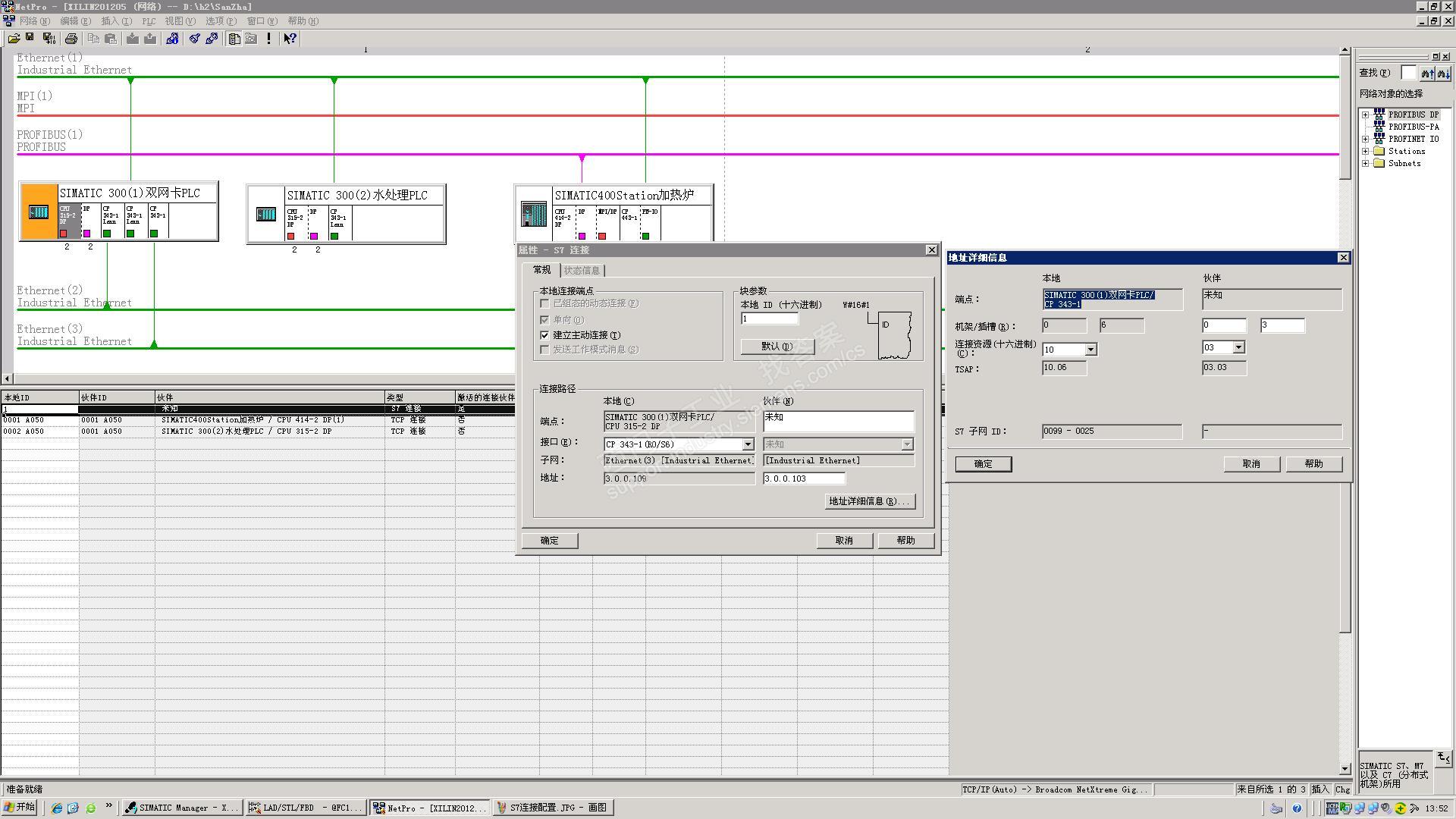Toggle the 建立主动连接 checkbox

[x=544, y=334]
